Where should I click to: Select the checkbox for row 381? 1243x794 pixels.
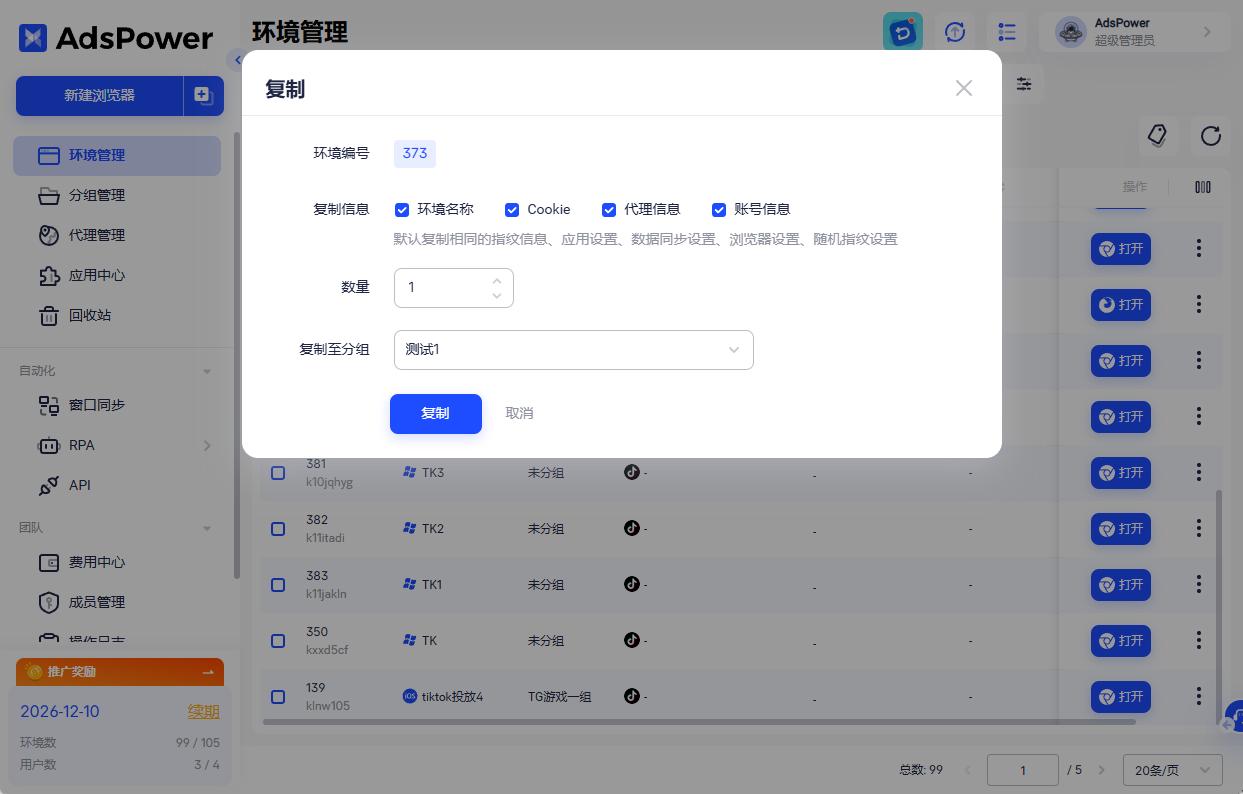click(278, 472)
